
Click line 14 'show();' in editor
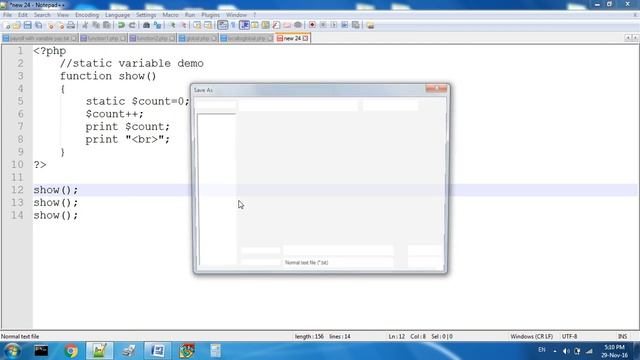coord(56,215)
